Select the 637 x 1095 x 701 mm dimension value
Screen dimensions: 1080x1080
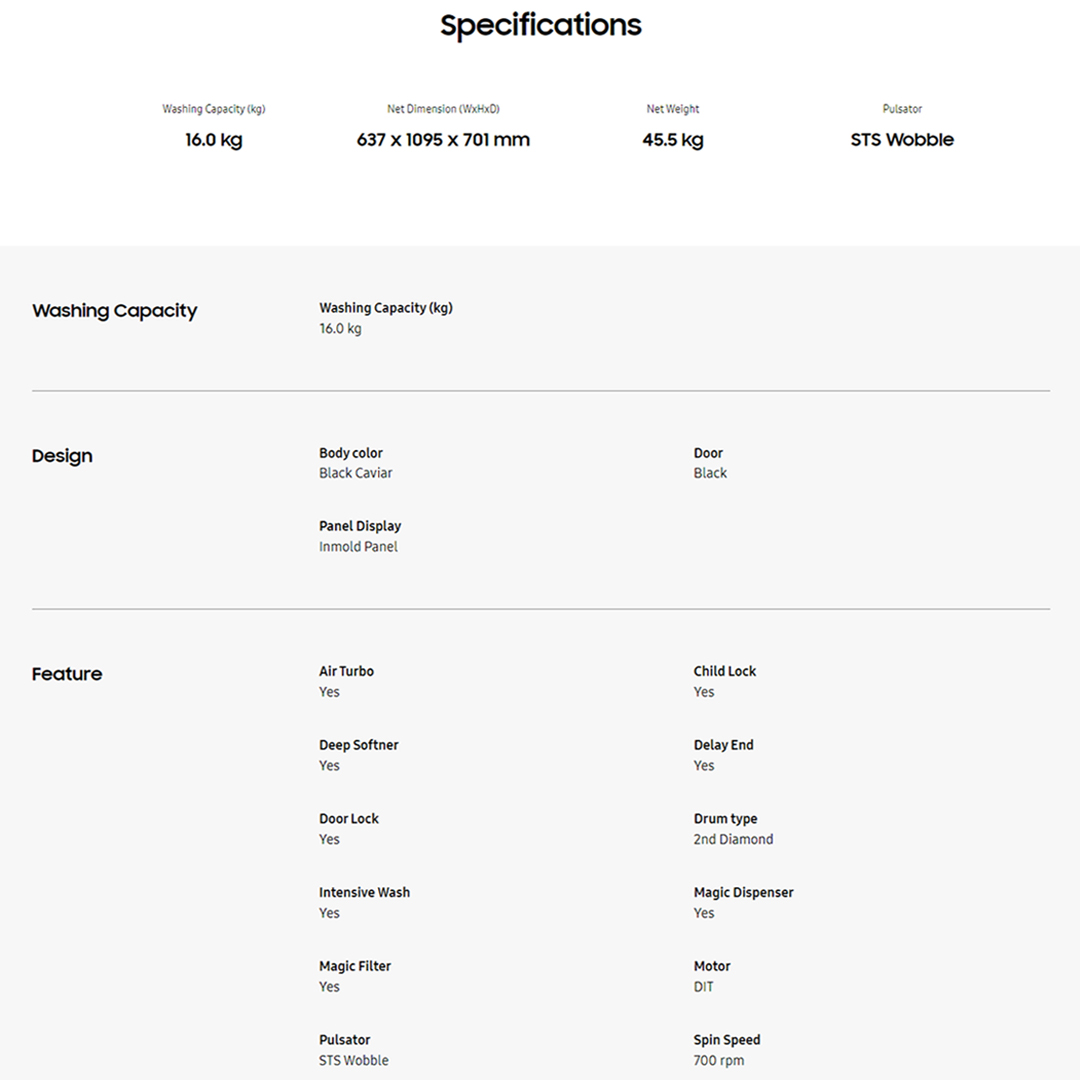443,140
